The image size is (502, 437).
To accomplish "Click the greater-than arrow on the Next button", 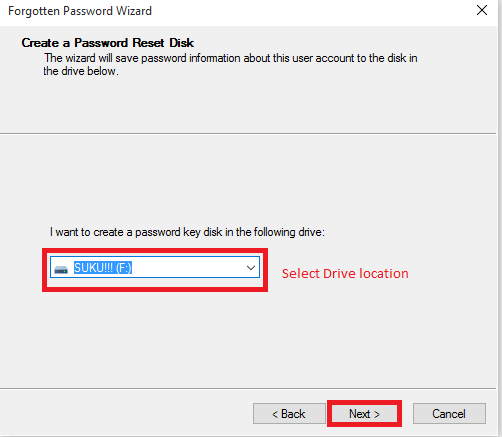I will [x=377, y=414].
